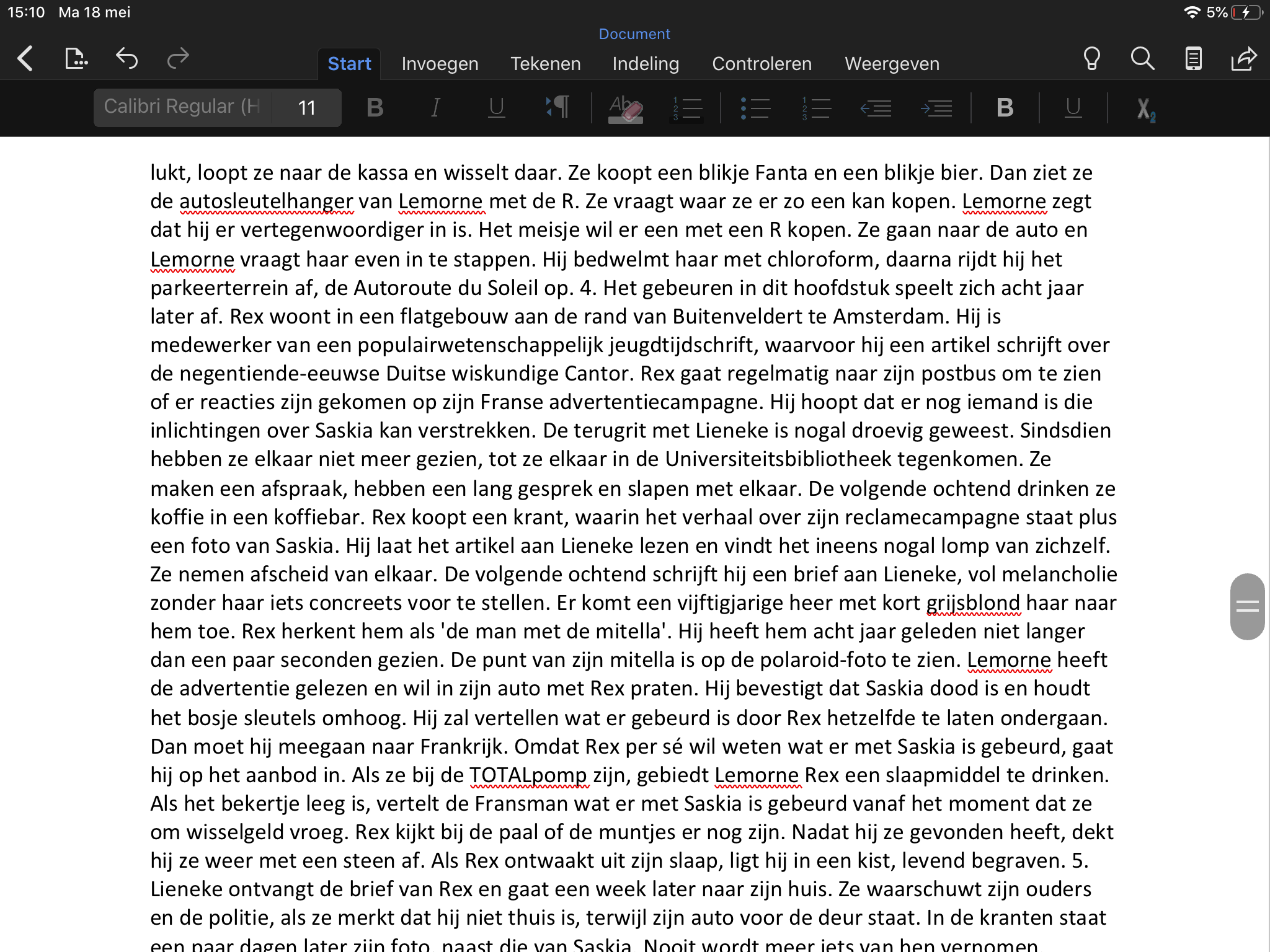Apply numbered list
Image resolution: width=1270 pixels, height=952 pixels.
tap(815, 108)
